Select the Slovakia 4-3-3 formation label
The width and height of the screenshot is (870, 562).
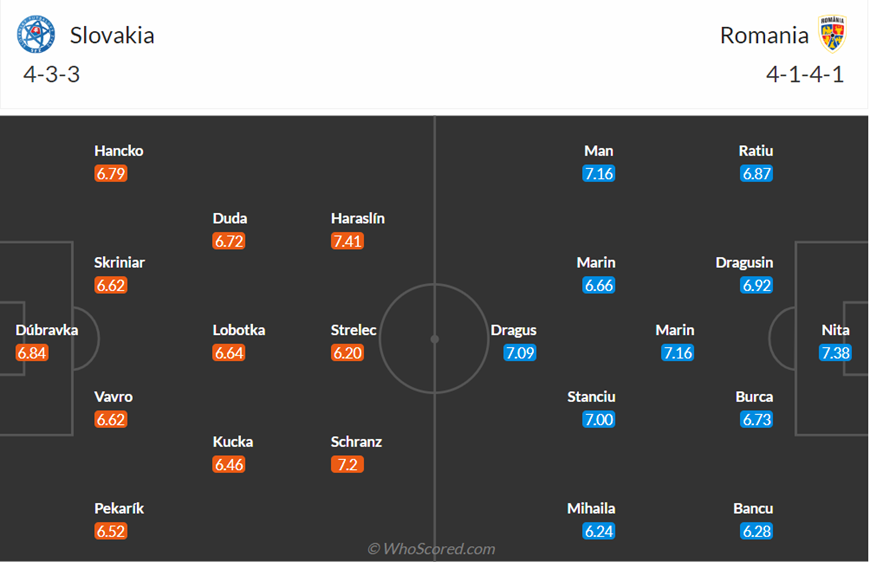click(52, 74)
